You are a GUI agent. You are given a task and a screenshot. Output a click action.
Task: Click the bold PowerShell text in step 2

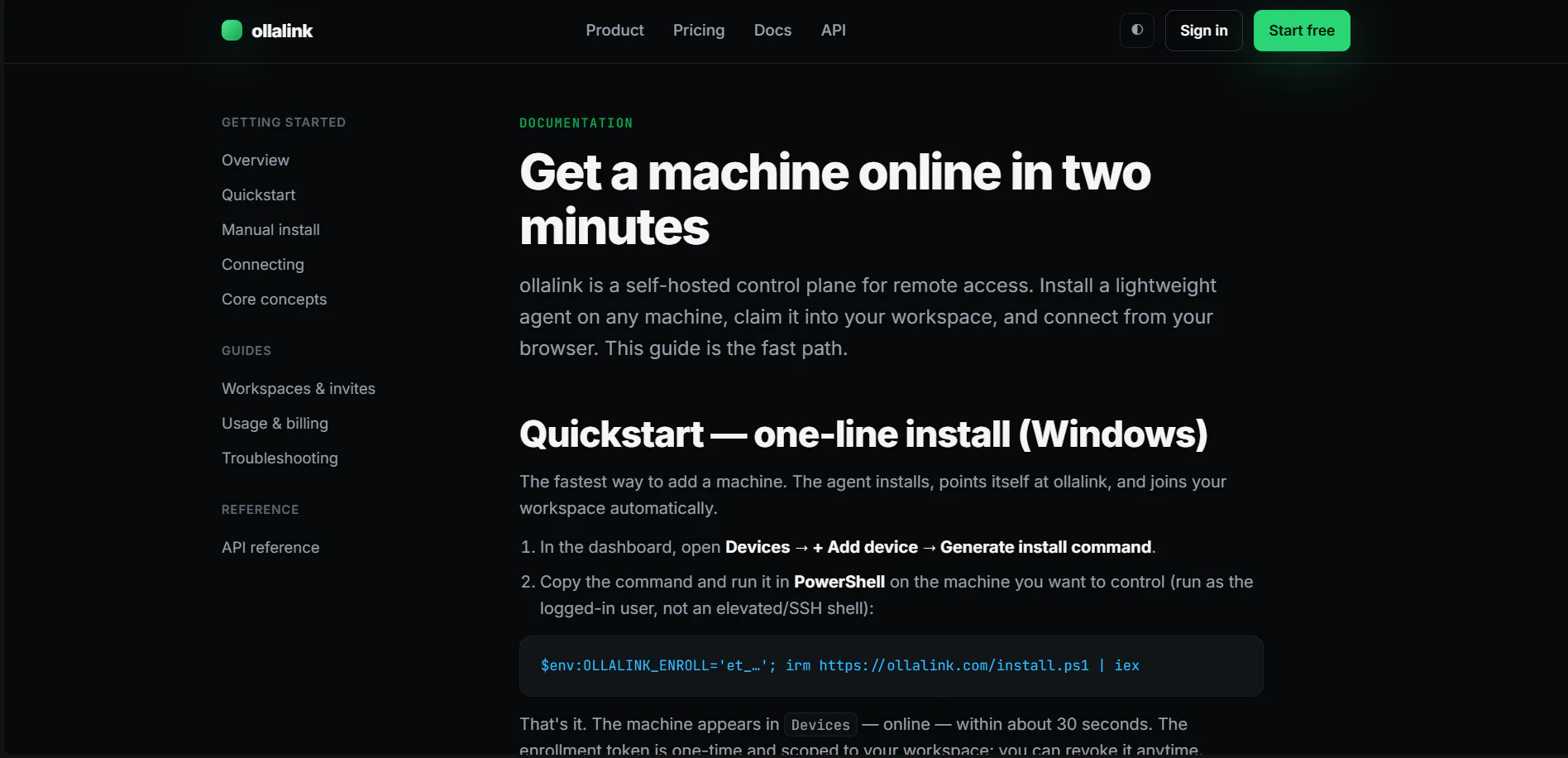pos(839,582)
